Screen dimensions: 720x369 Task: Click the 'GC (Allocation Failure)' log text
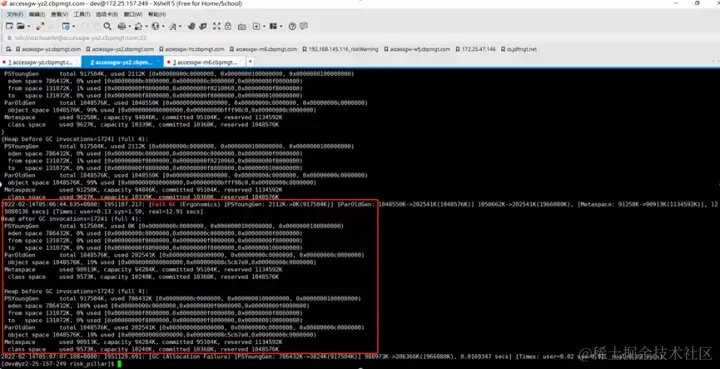coord(190,357)
